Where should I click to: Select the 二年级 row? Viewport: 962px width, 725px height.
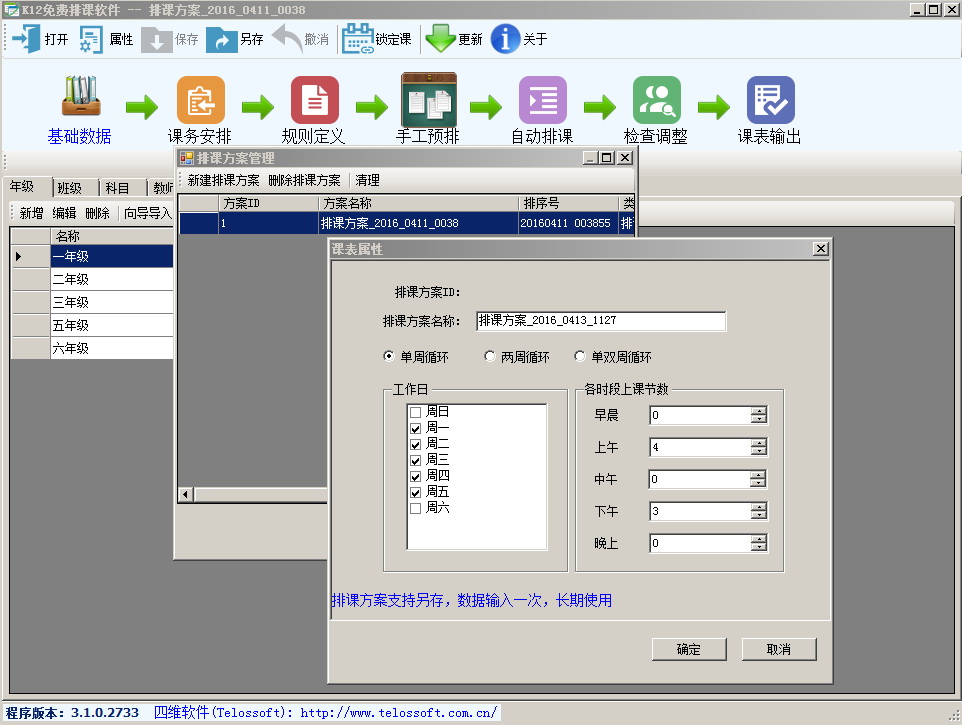tap(111, 279)
